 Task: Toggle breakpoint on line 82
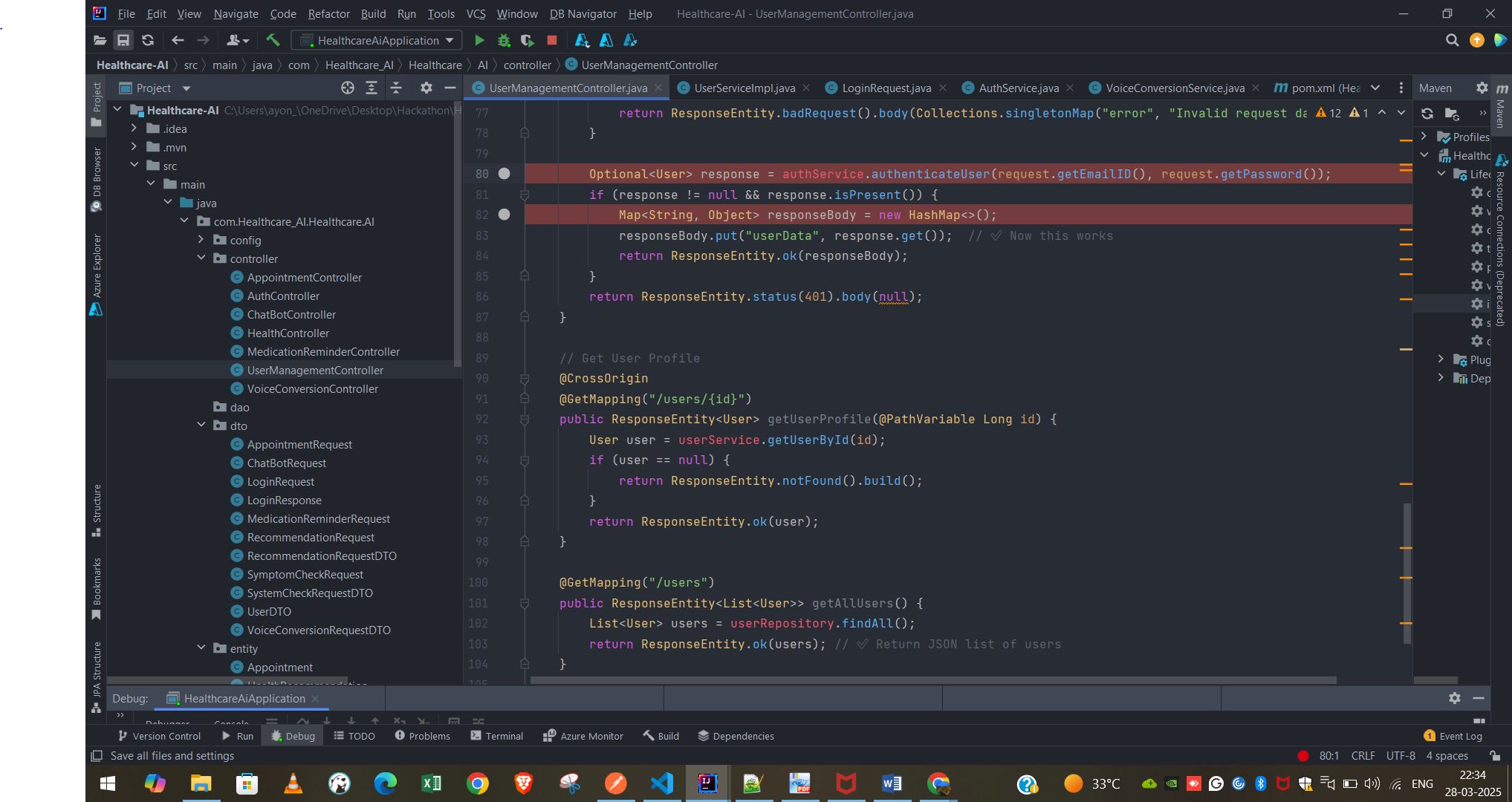click(504, 215)
